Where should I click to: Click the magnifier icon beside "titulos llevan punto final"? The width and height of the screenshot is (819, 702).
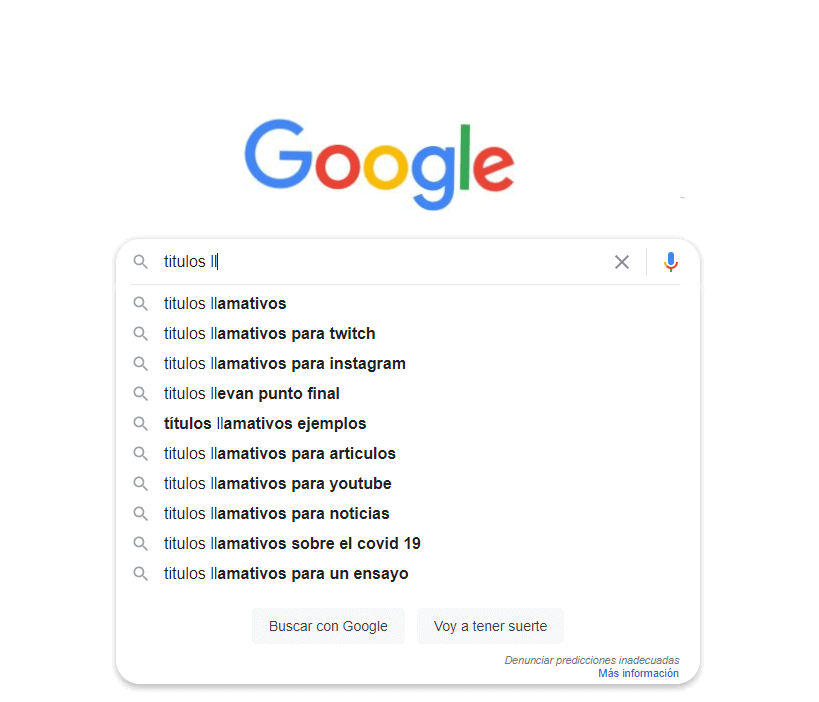point(141,394)
